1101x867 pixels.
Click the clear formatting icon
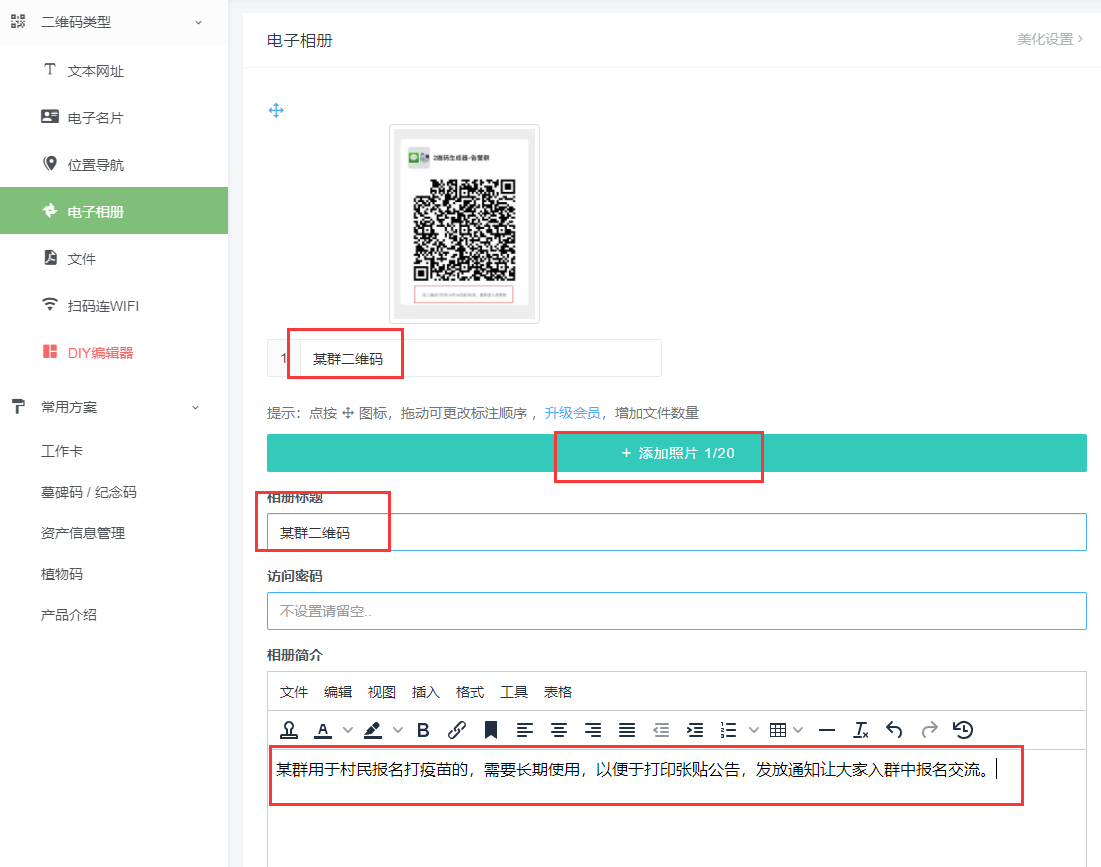861,730
